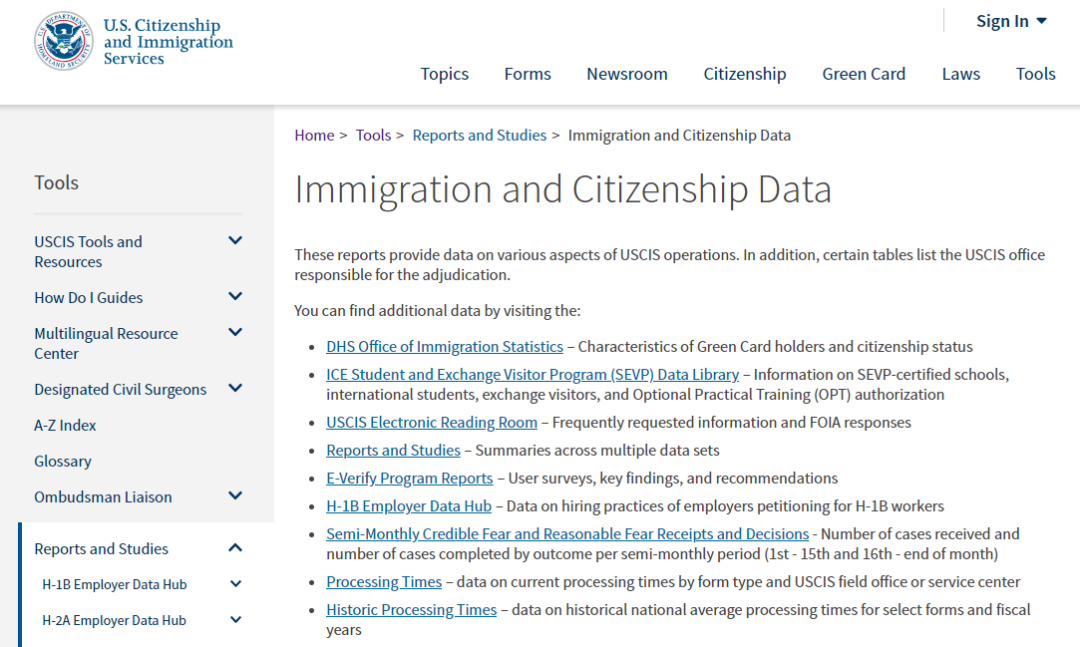Open Reports and Studies link in the list
The height and width of the screenshot is (647, 1080).
pyautogui.click(x=393, y=450)
